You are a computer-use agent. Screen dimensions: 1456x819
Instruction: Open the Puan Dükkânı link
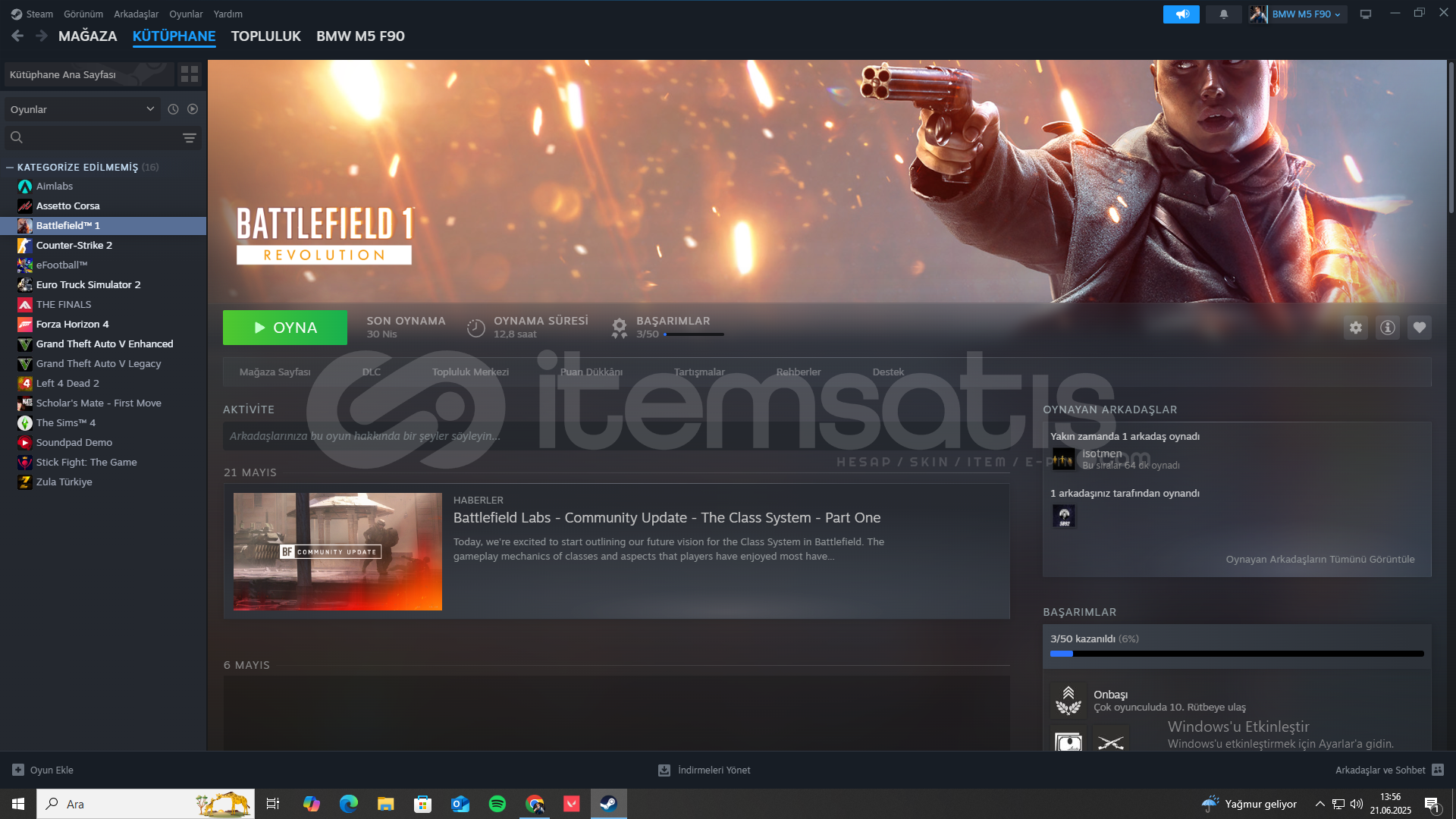pyautogui.click(x=591, y=372)
